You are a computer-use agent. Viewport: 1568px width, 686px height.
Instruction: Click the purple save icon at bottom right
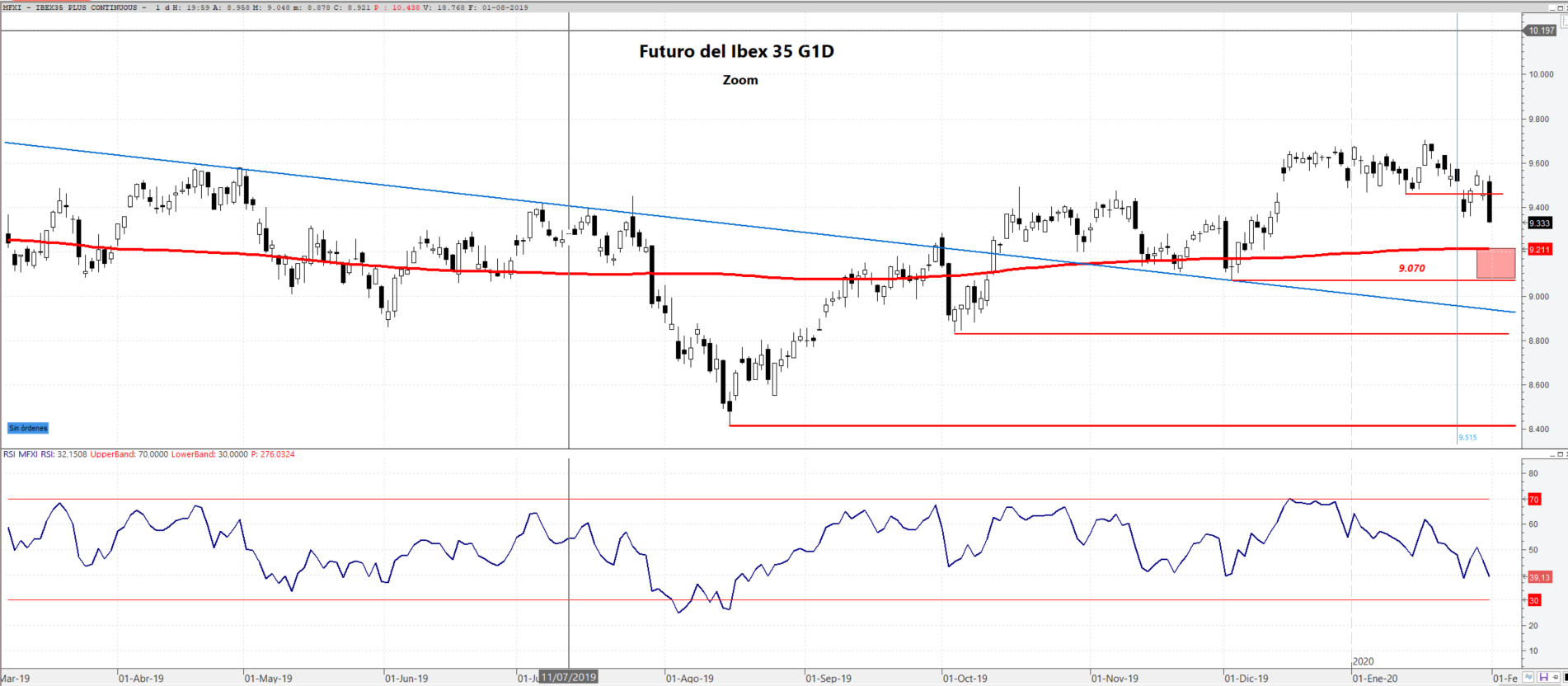point(1542,678)
